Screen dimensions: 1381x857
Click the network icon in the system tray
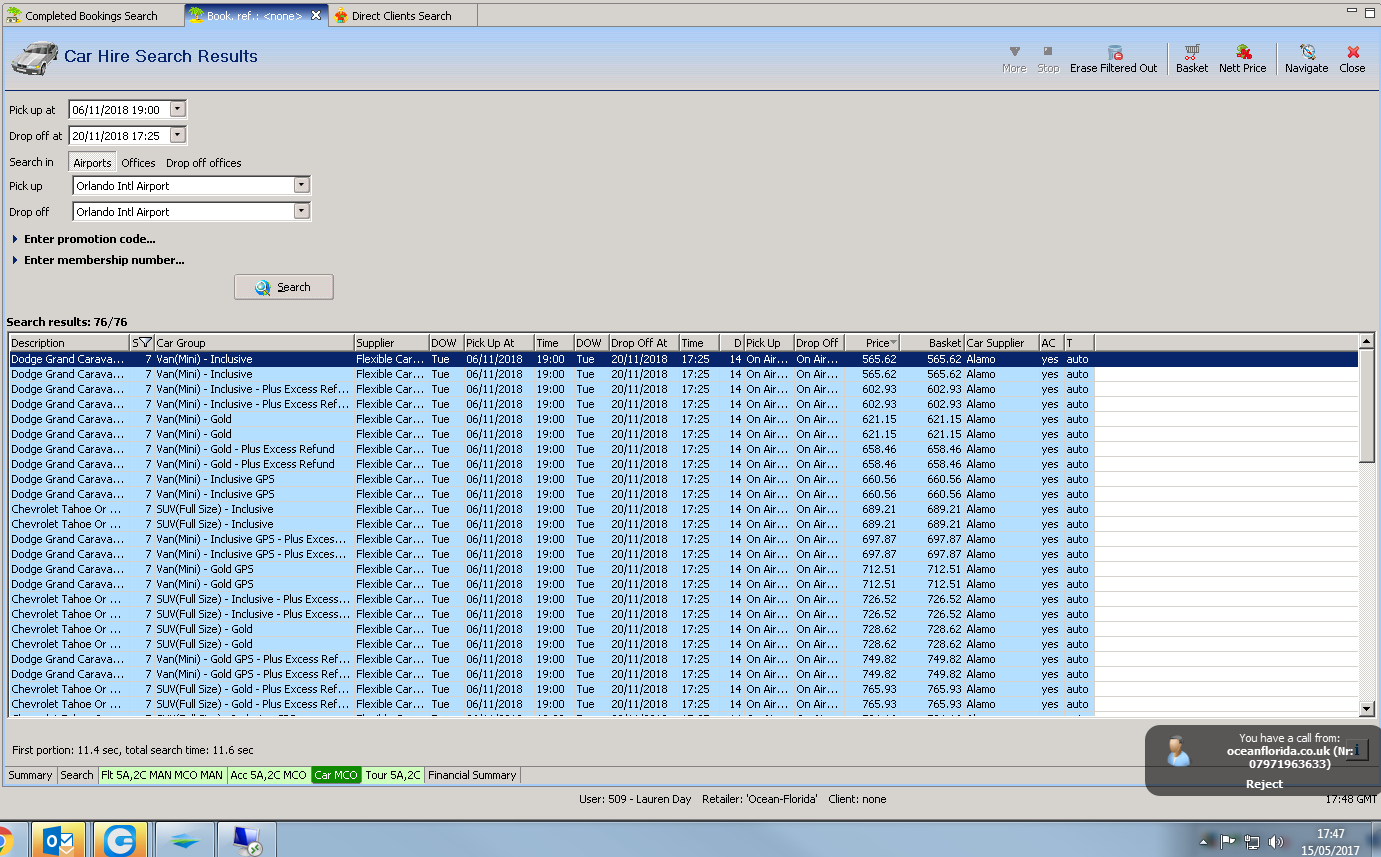tap(1251, 841)
